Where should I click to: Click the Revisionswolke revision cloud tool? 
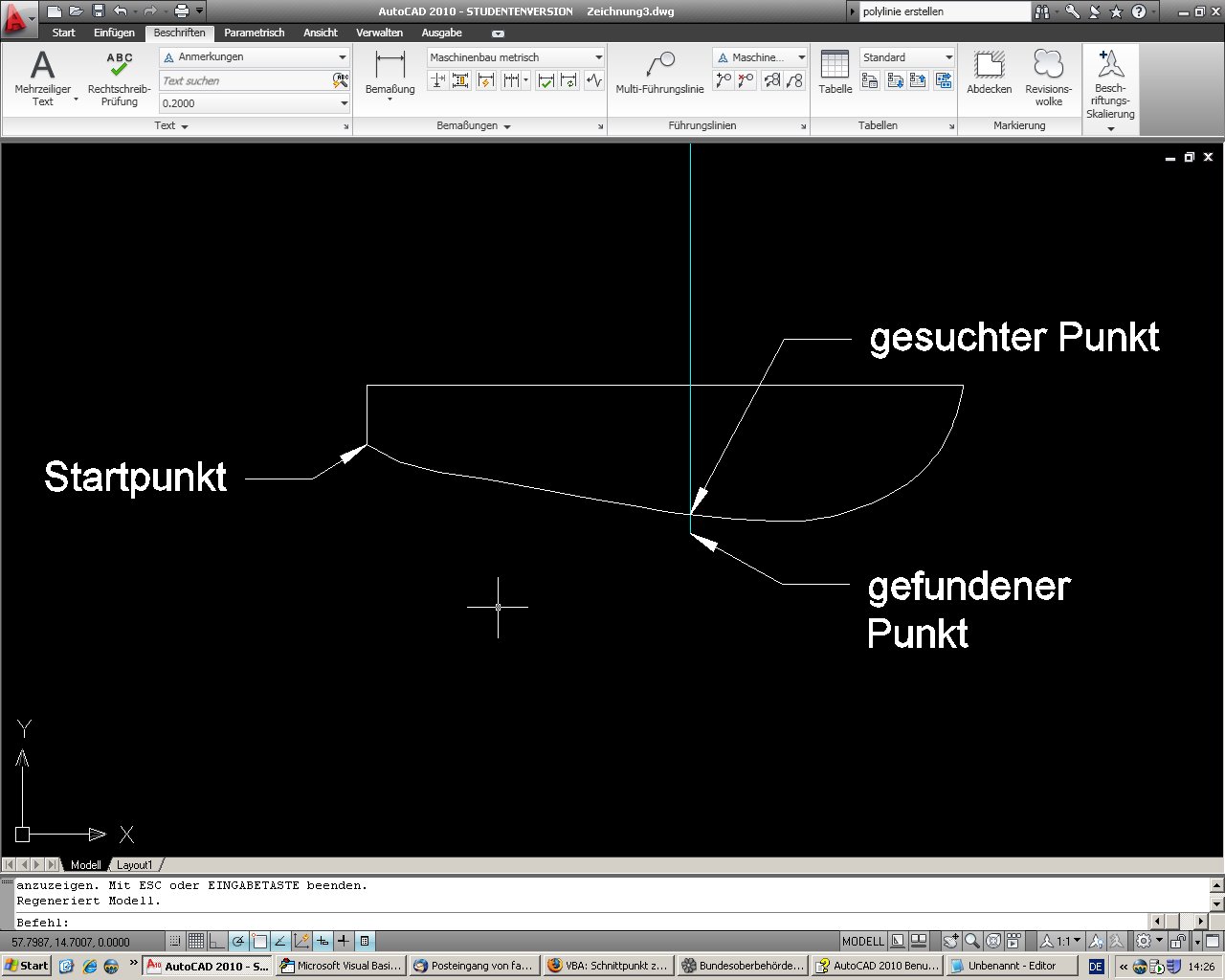click(1049, 78)
